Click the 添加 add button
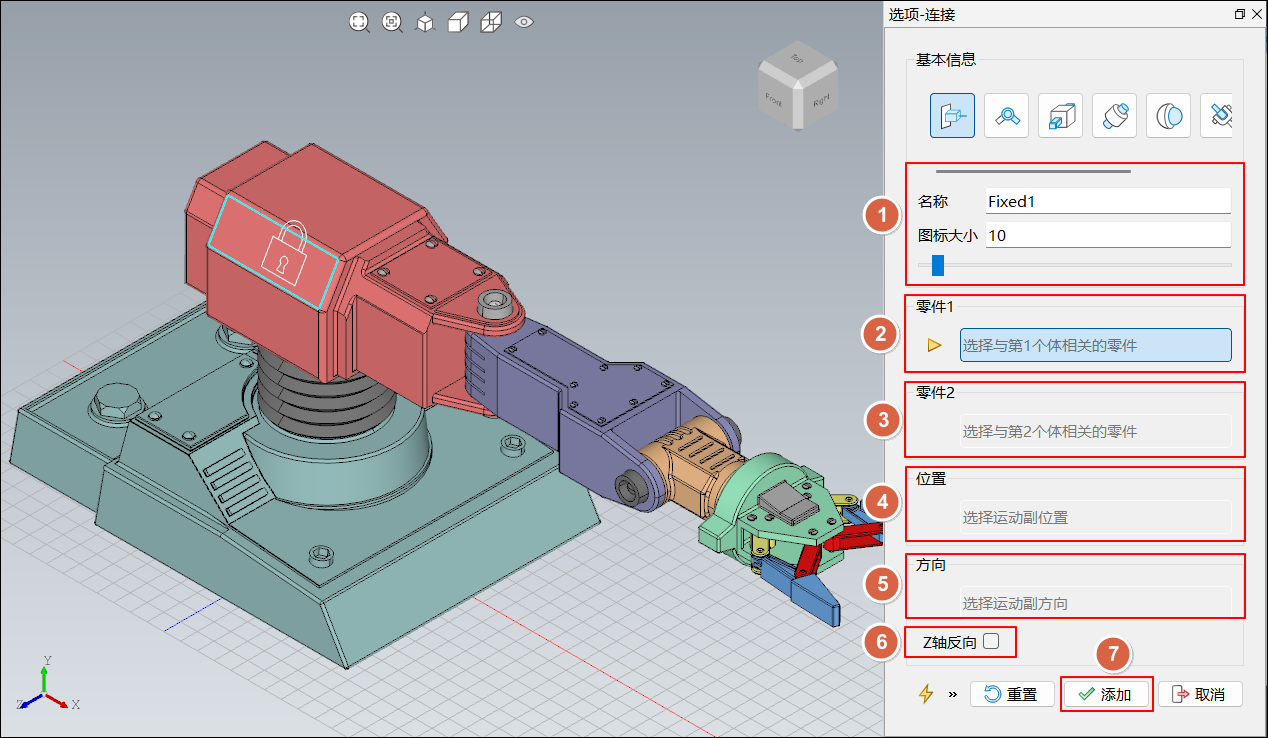This screenshot has height=738, width=1268. pos(1106,694)
